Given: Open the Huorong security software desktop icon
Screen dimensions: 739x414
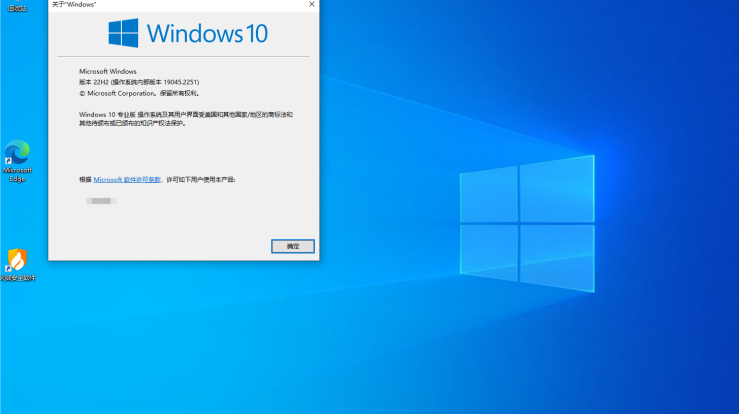Looking at the screenshot, I should [x=17, y=265].
